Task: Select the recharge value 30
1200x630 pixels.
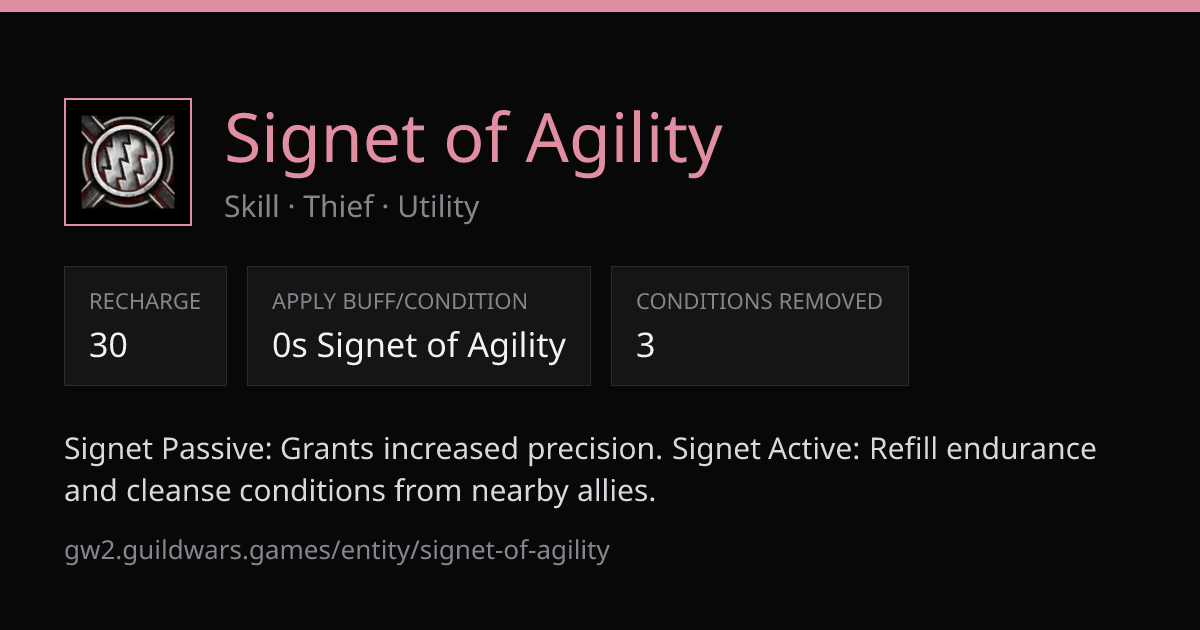Action: pos(108,346)
